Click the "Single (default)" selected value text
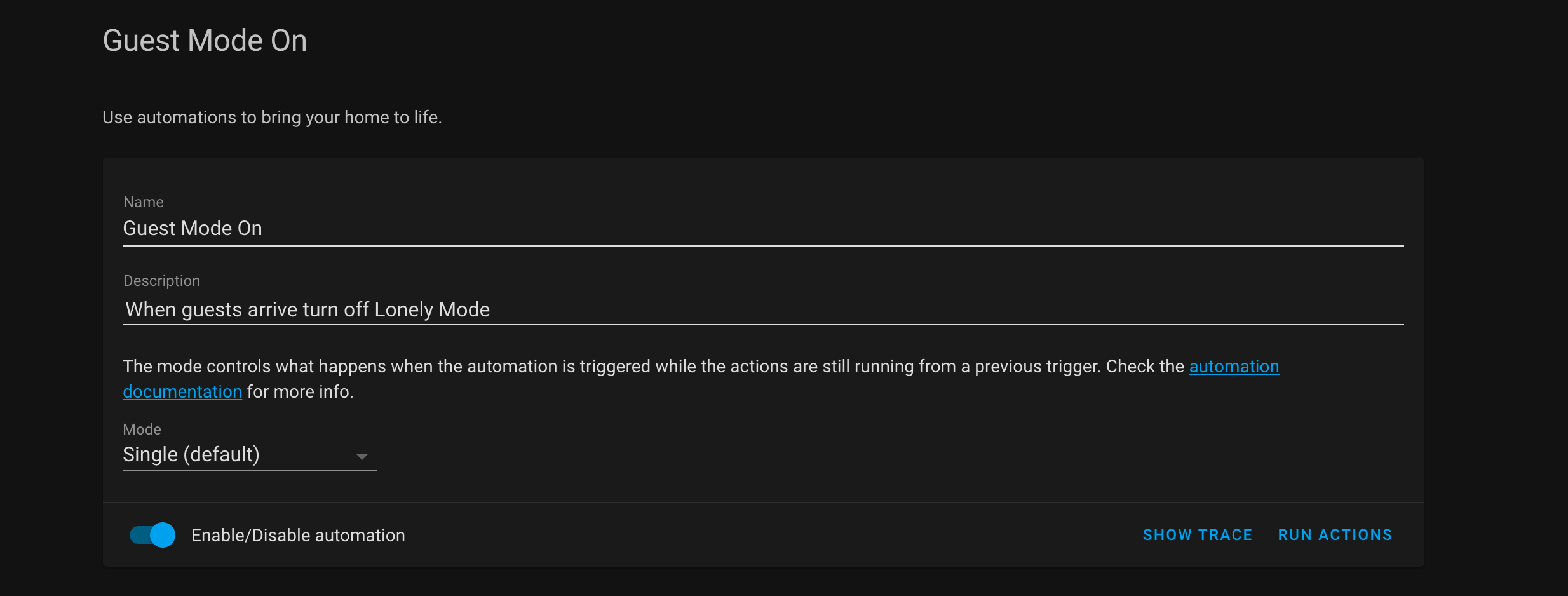This screenshot has width=1568, height=596. coord(191,455)
